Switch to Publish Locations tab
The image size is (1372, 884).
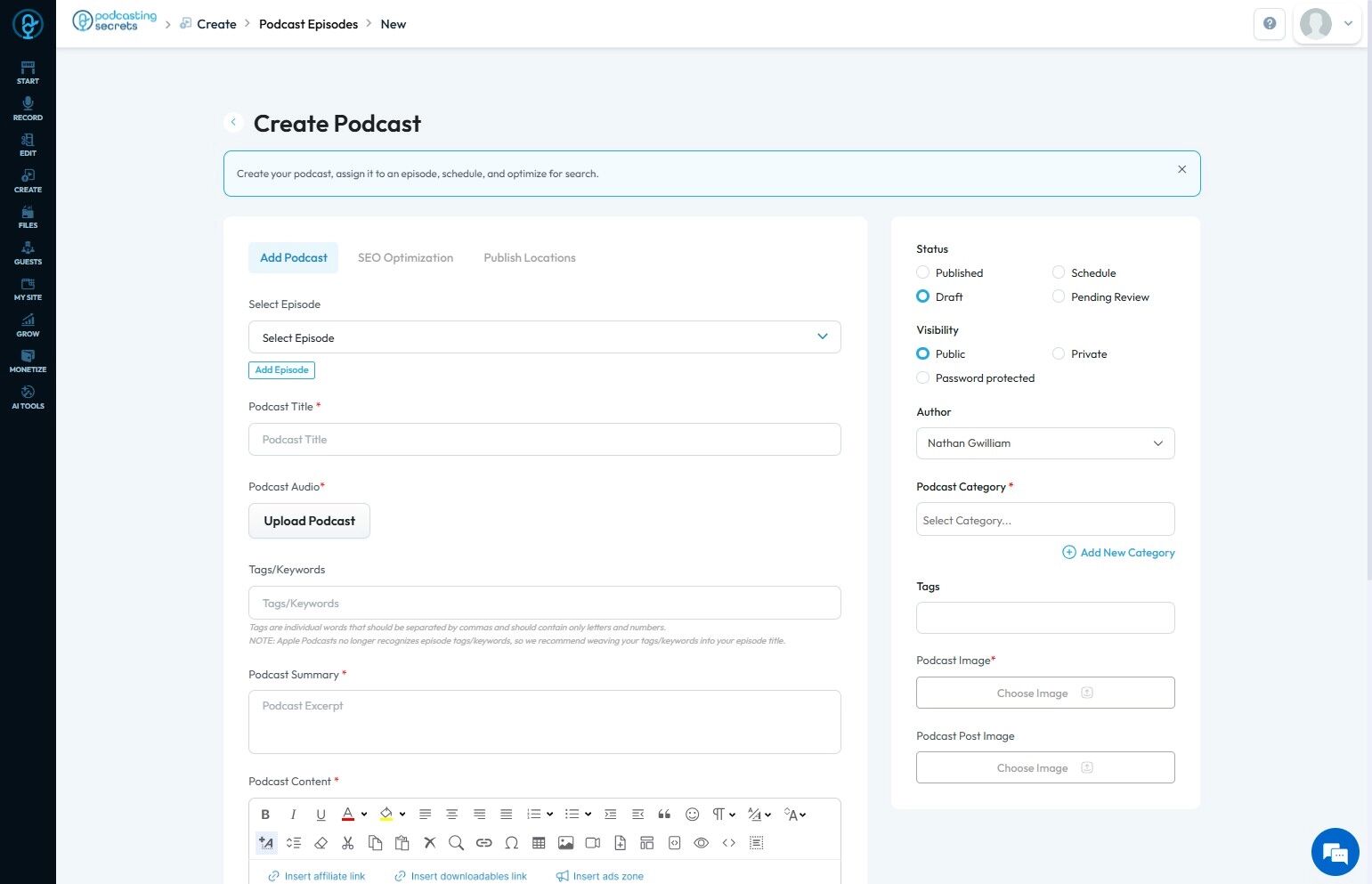coord(530,257)
